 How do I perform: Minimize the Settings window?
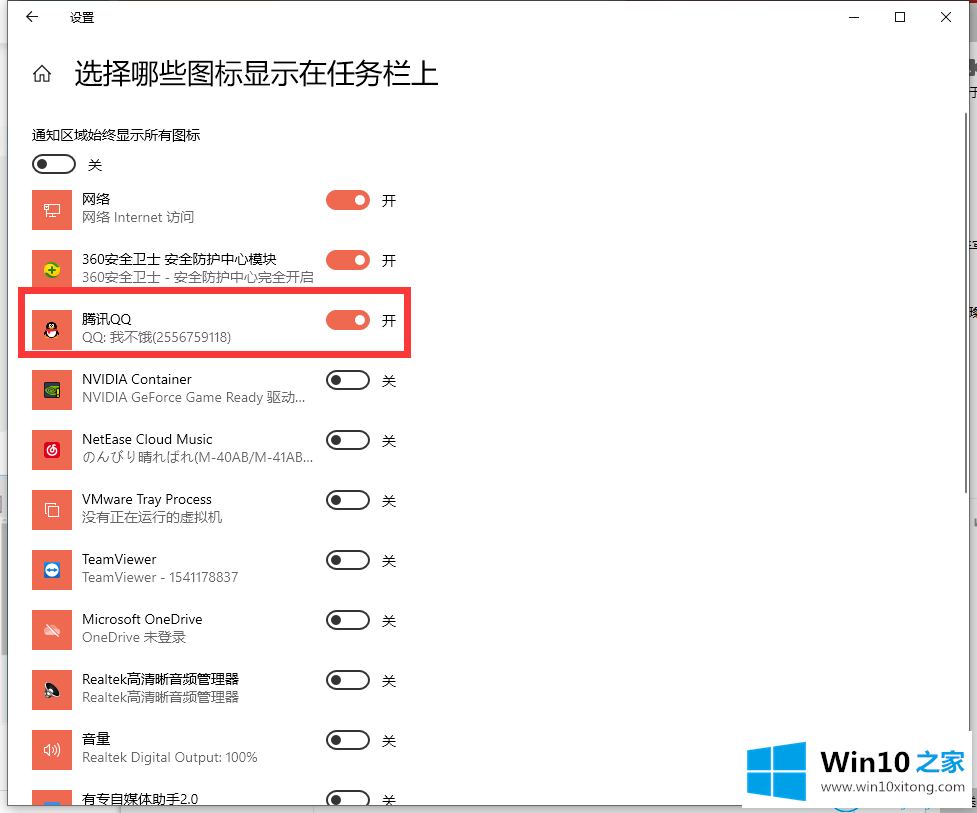[854, 17]
